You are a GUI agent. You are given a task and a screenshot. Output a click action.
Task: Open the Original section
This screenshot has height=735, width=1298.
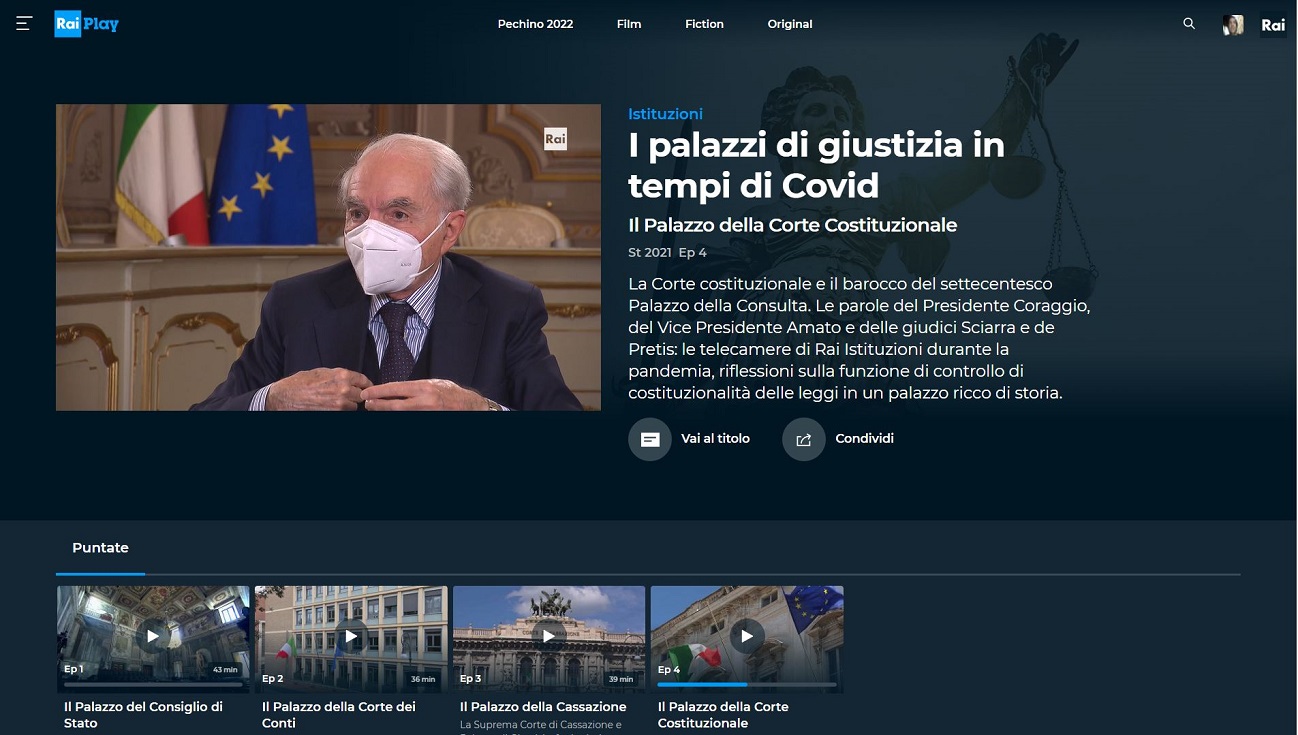[x=789, y=23]
